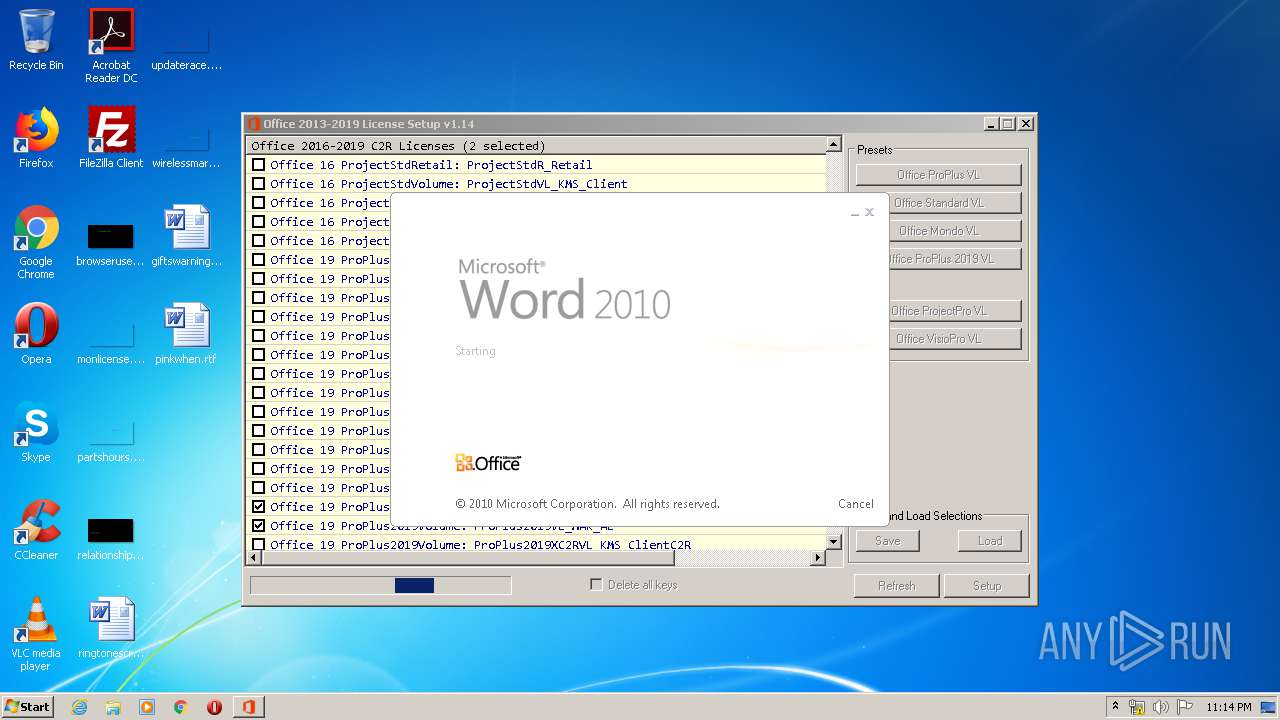Close the Word 2010 splash screen

click(x=869, y=212)
